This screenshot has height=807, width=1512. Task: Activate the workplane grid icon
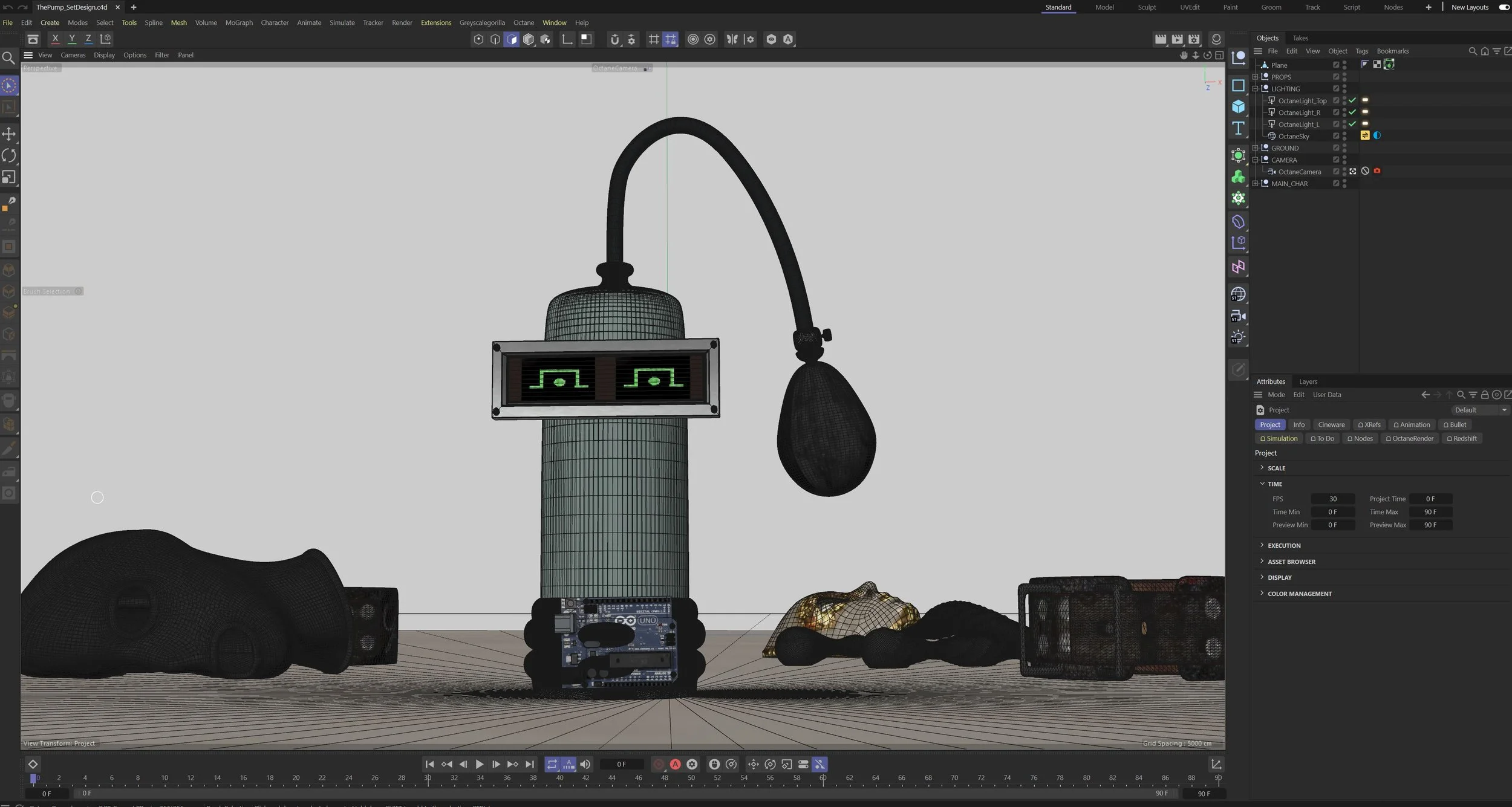tap(653, 39)
